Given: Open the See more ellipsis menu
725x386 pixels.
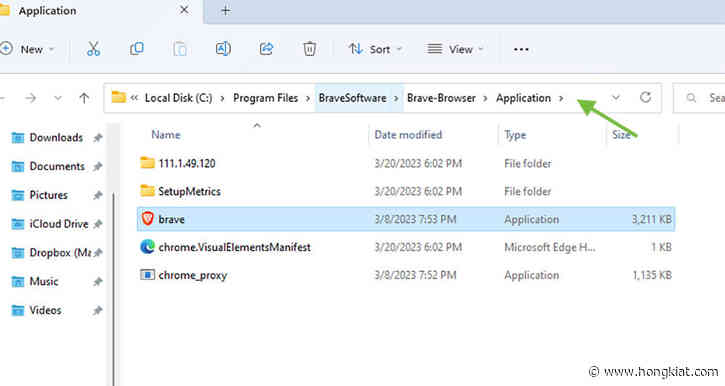Looking at the screenshot, I should (521, 49).
